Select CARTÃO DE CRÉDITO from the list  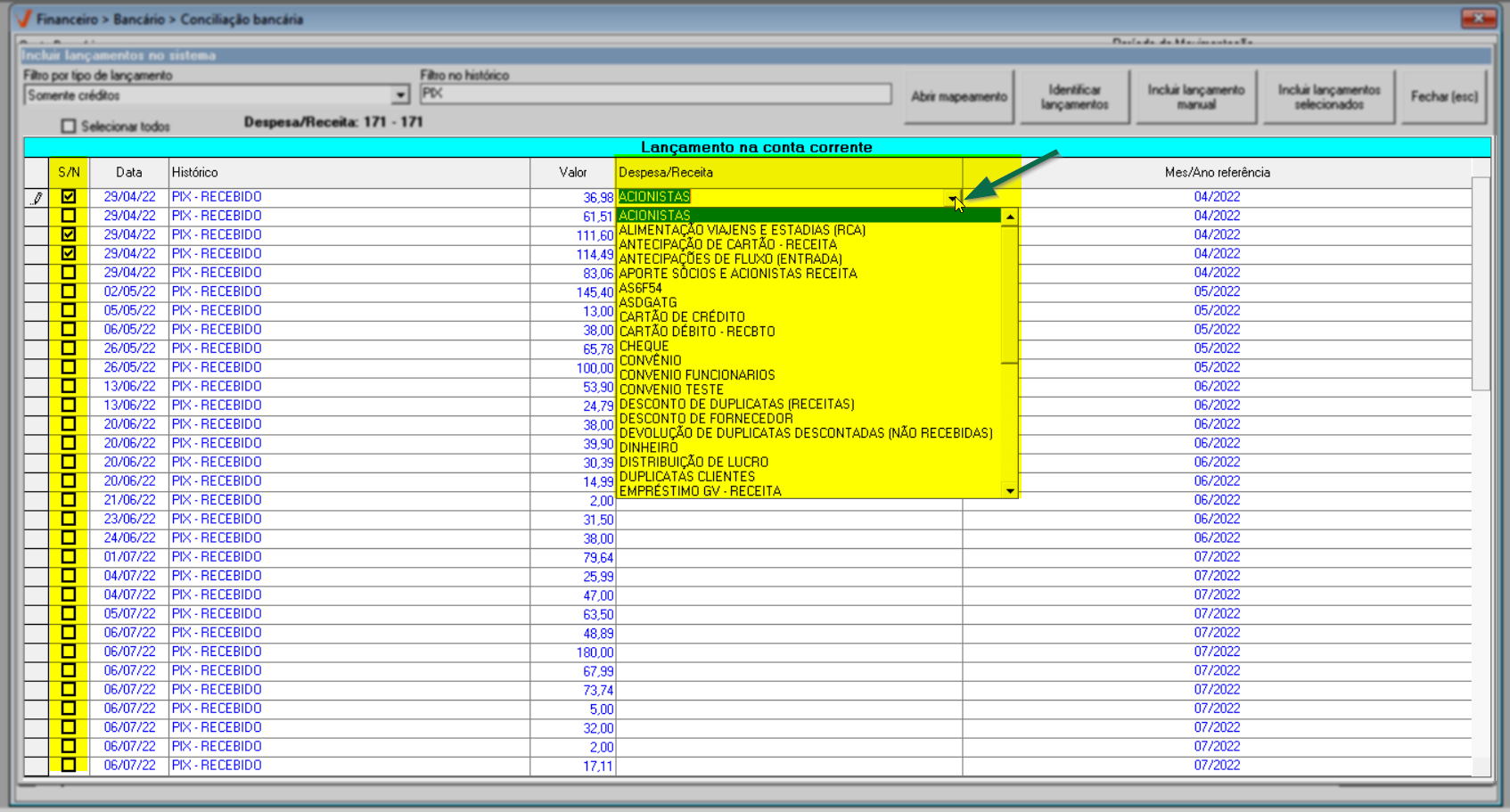click(682, 317)
